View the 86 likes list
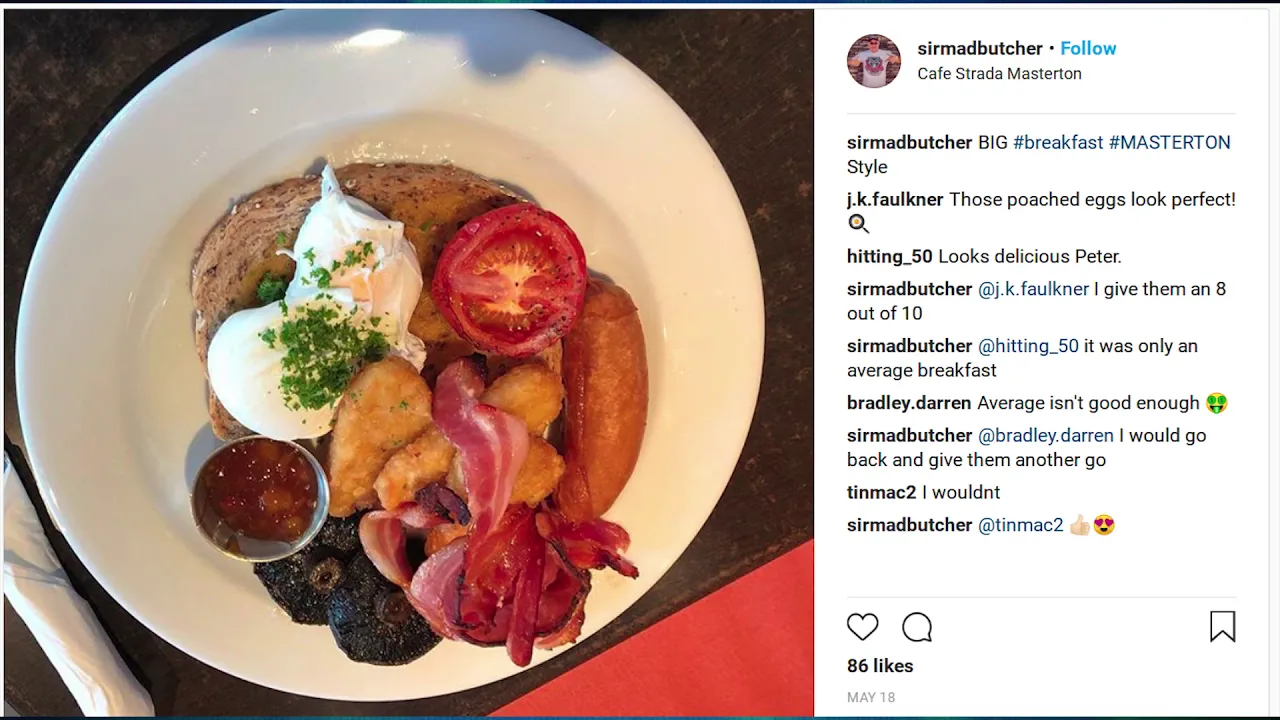Viewport: 1280px width, 720px height. click(880, 666)
